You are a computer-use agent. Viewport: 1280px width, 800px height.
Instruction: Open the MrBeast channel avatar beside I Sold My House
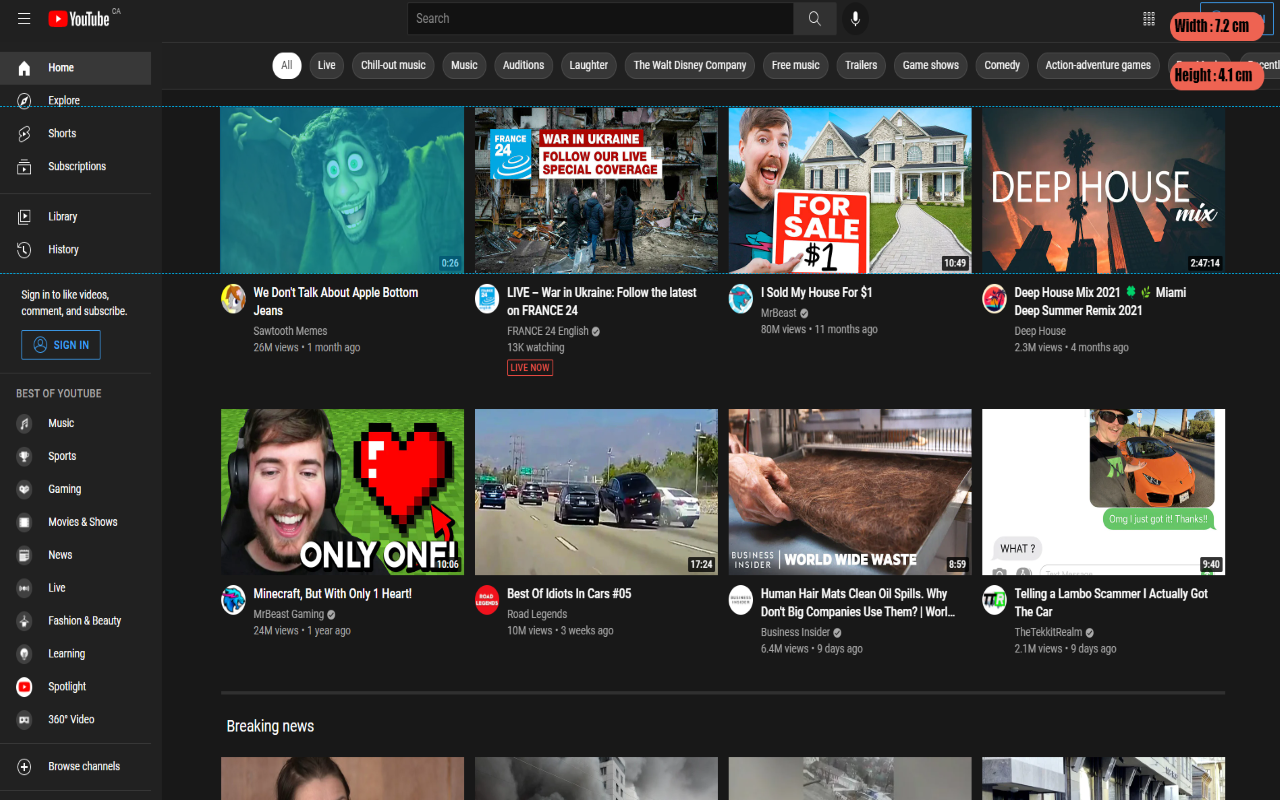[741, 298]
